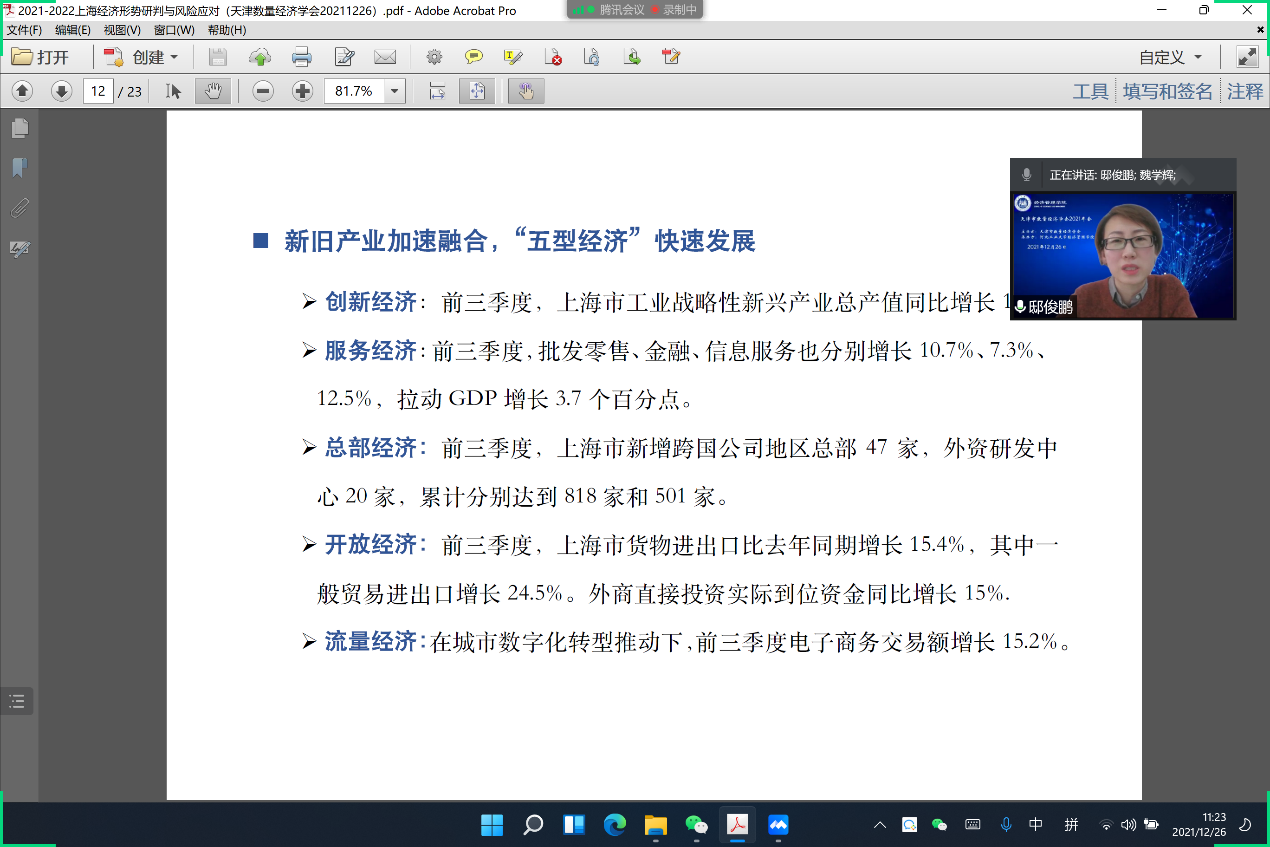The image size is (1270, 847).
Task: Add a sticky note comment
Action: coord(473,57)
